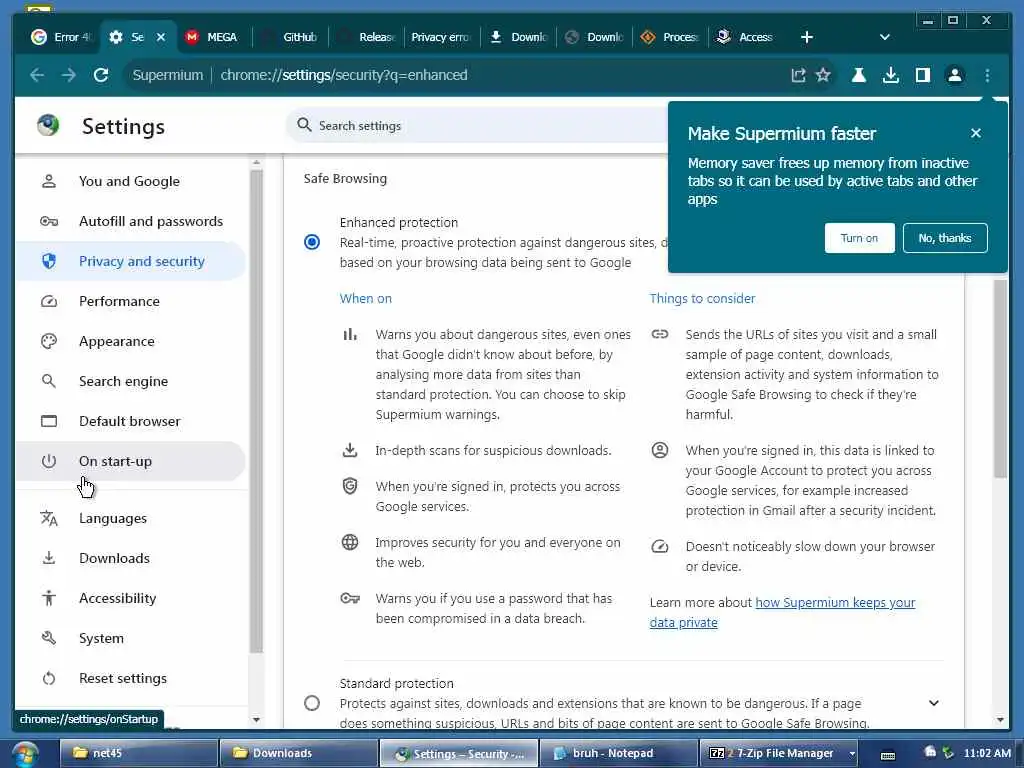Click the browser forward arrow
This screenshot has height=768, width=1024.
69,75
